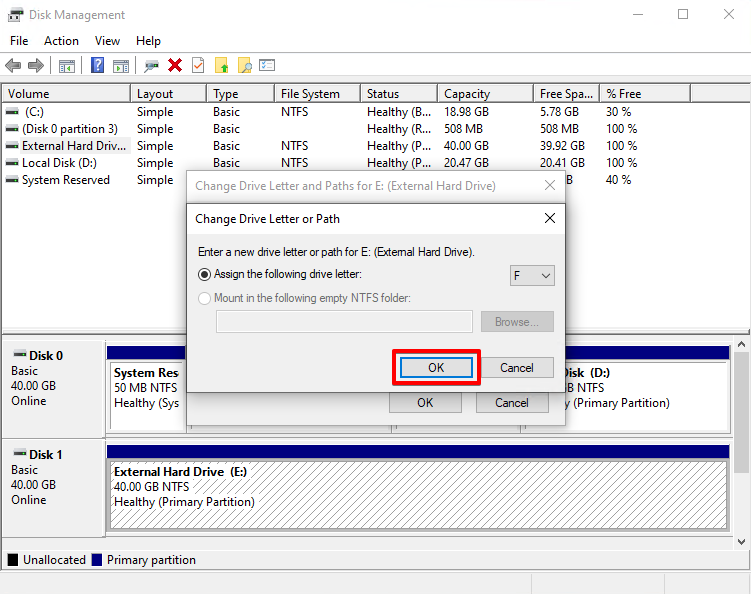Confirm with OK in Change Drive Letter or Path

[436, 367]
